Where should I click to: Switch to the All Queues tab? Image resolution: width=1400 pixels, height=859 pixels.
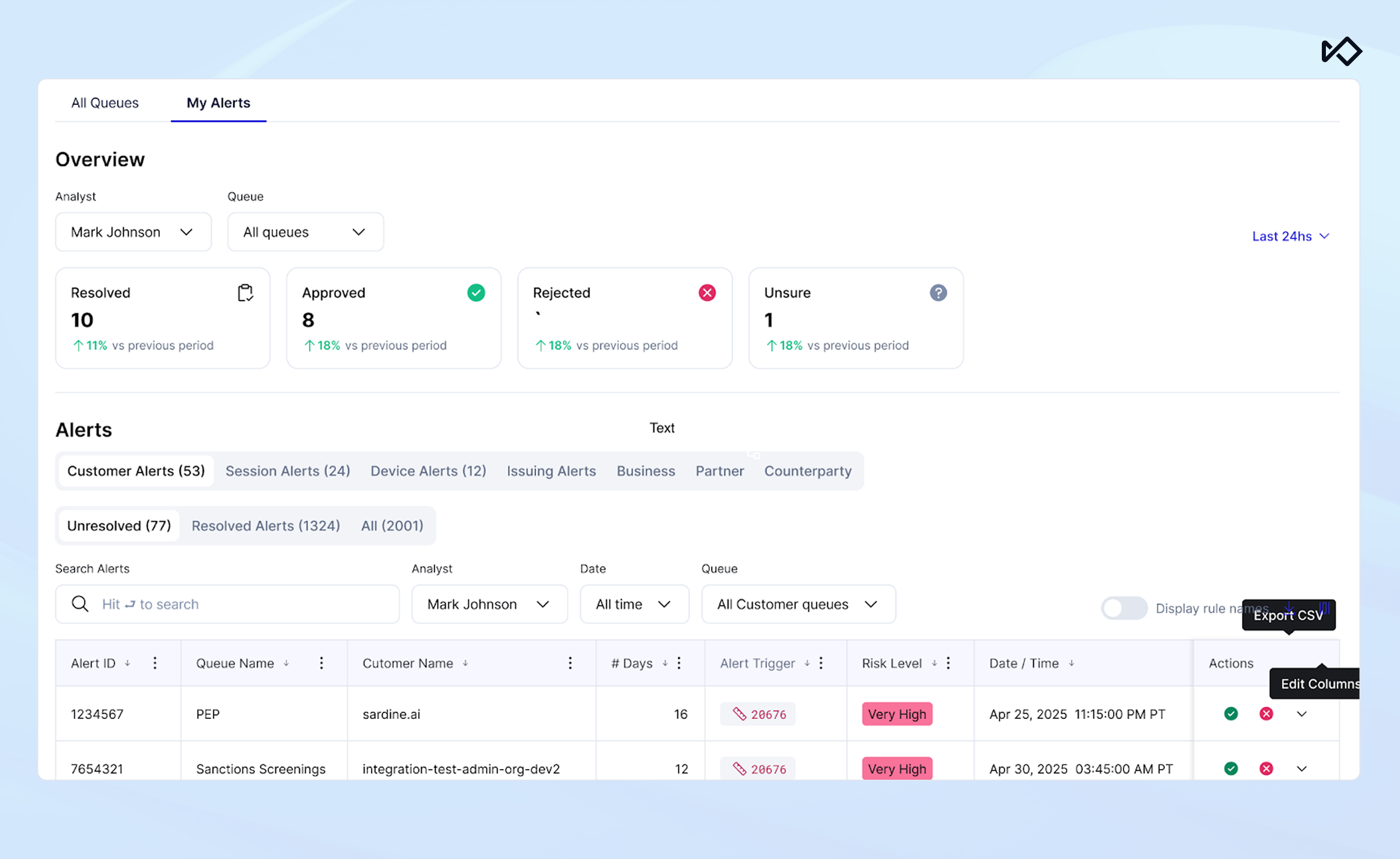coord(105,103)
